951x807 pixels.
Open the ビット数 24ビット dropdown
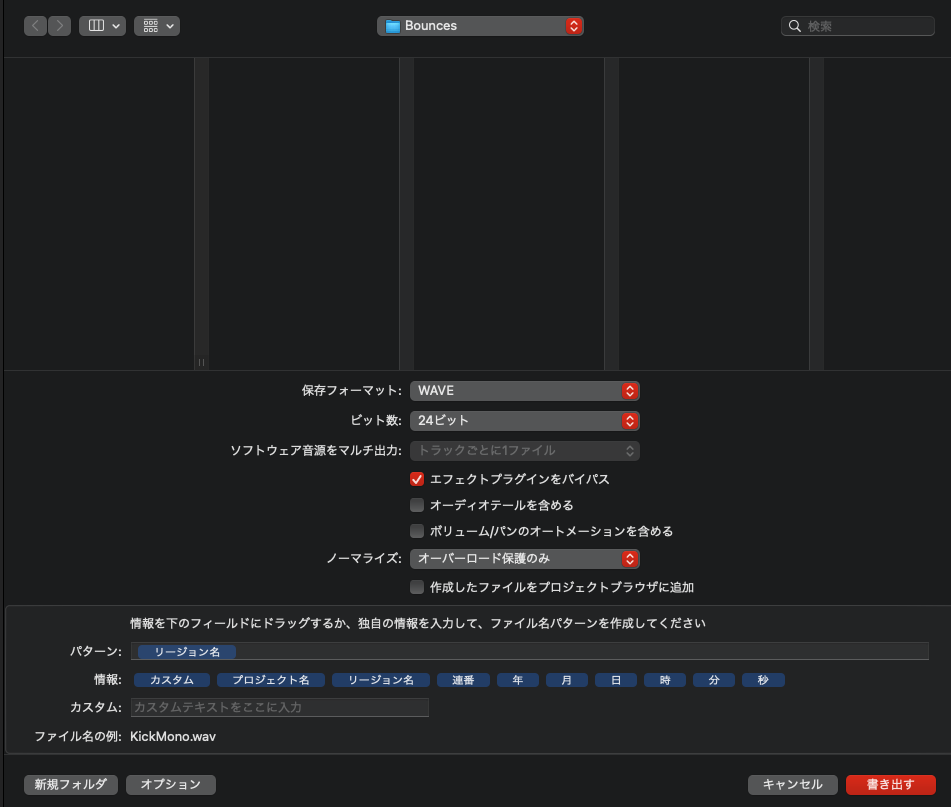(524, 421)
